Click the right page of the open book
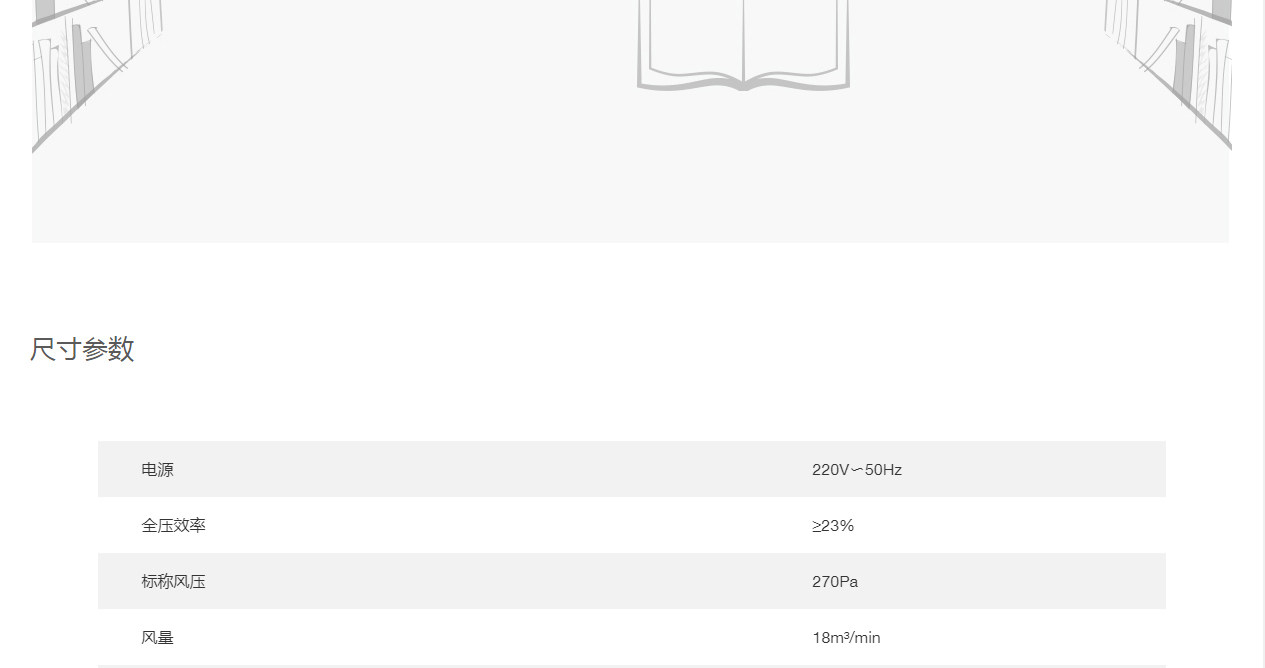Viewport: 1265px width, 668px height. coord(794,40)
